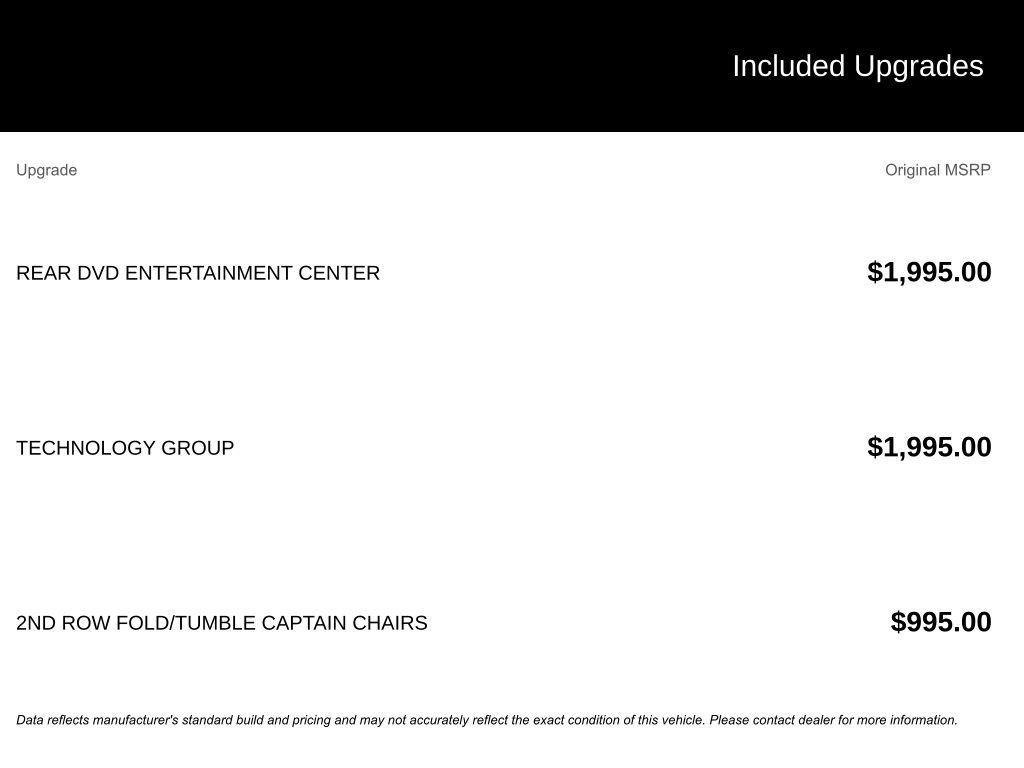Click the word FOLD/TUMBLE in third upgrade
Screen dimensions: 1024x768
[x=186, y=623]
